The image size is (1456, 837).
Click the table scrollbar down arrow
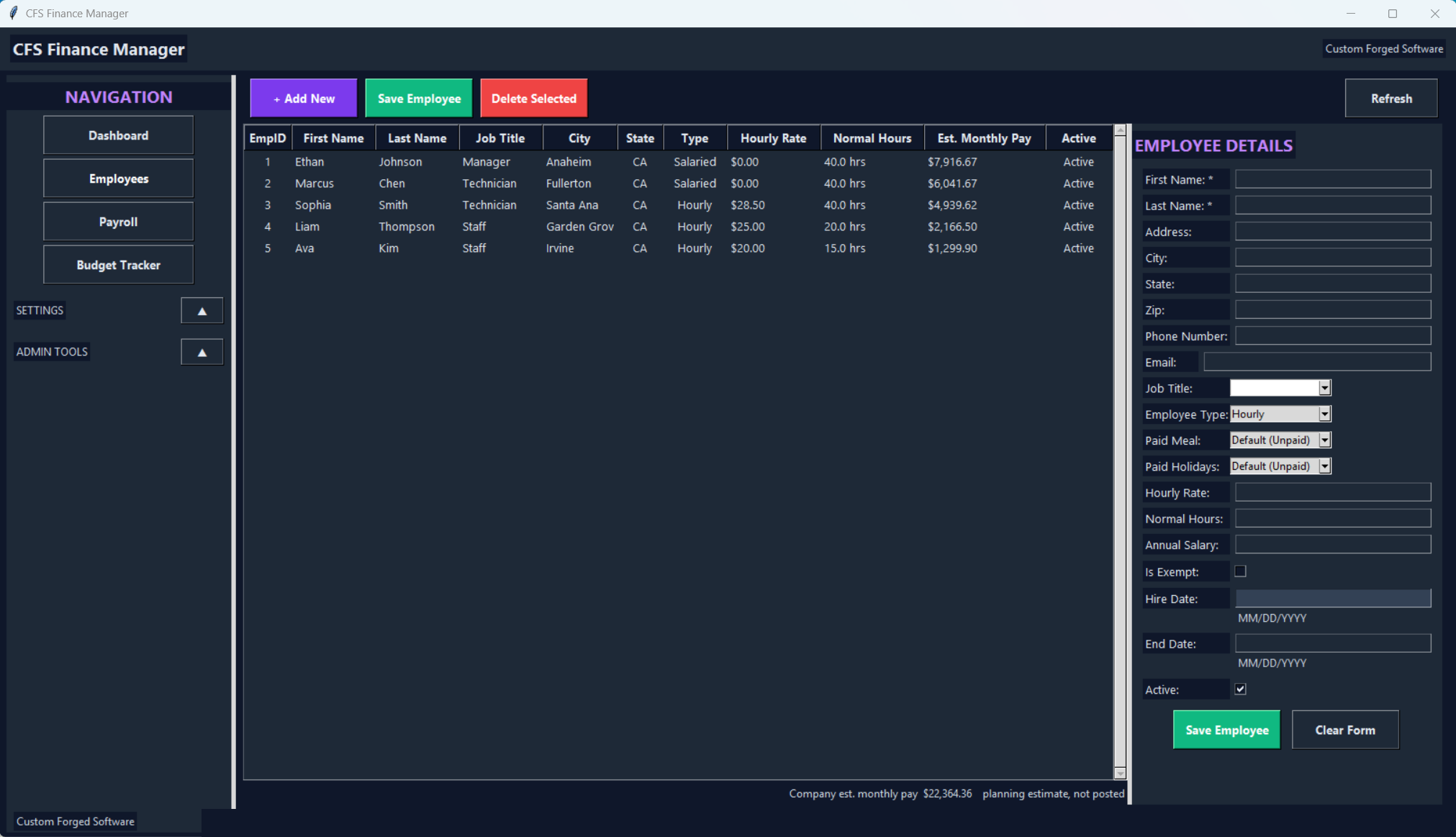[1120, 774]
